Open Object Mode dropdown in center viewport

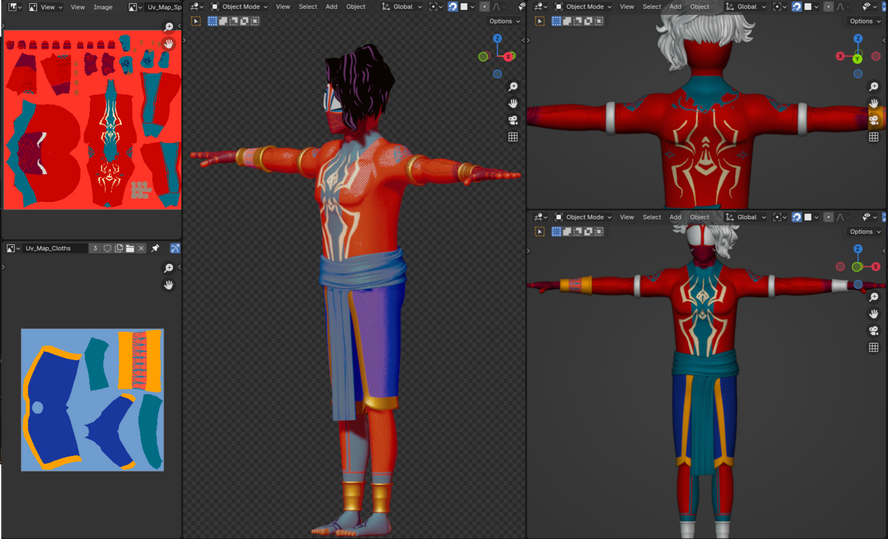[240, 7]
